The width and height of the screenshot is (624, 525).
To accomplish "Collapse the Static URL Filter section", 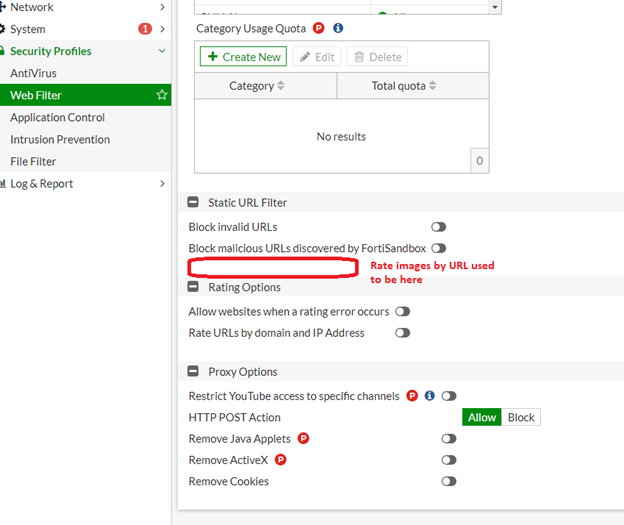I will click(x=193, y=203).
